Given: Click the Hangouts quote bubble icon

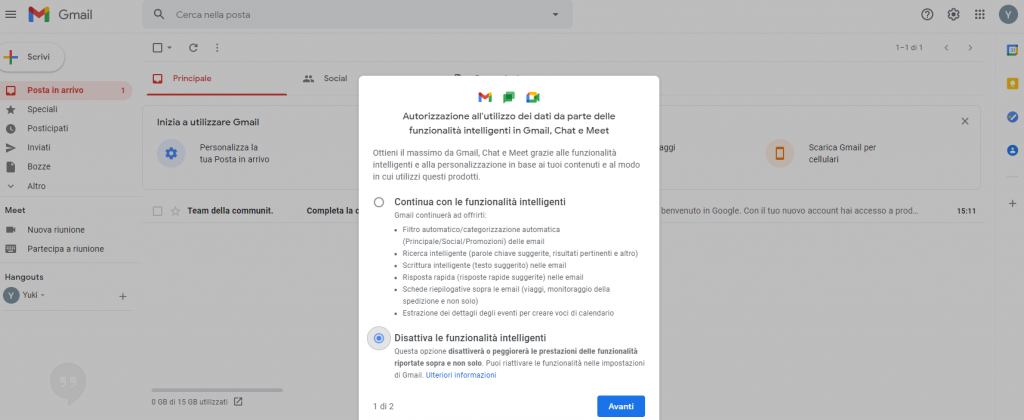Looking at the screenshot, I should (x=68, y=381).
